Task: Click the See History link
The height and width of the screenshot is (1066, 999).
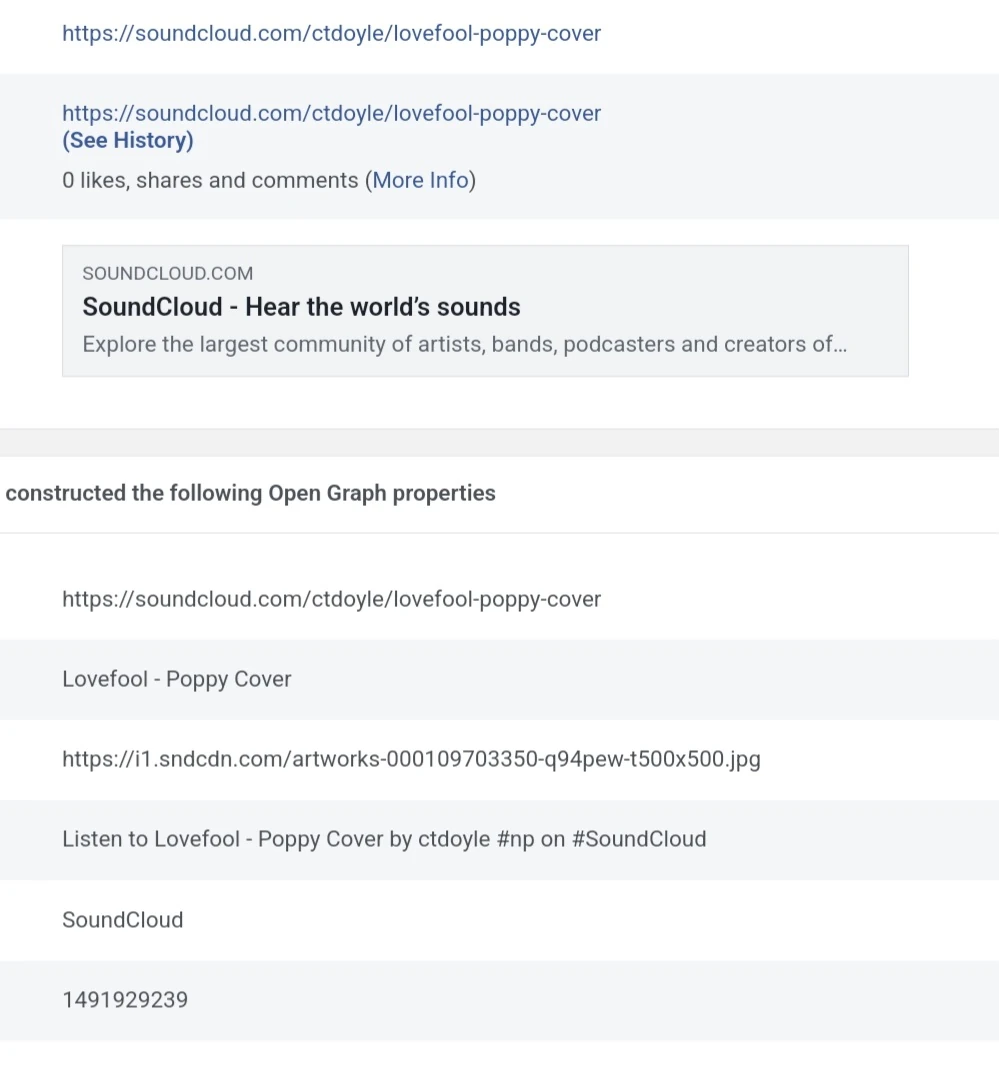Action: [x=128, y=141]
